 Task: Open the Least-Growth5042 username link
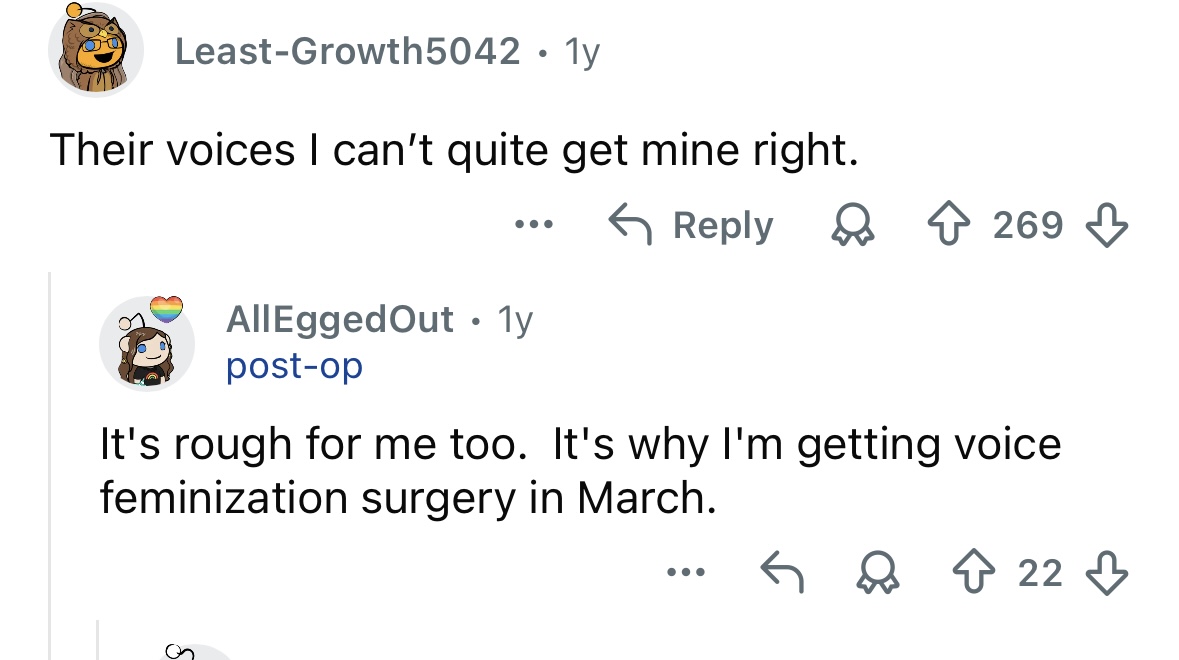pos(347,51)
